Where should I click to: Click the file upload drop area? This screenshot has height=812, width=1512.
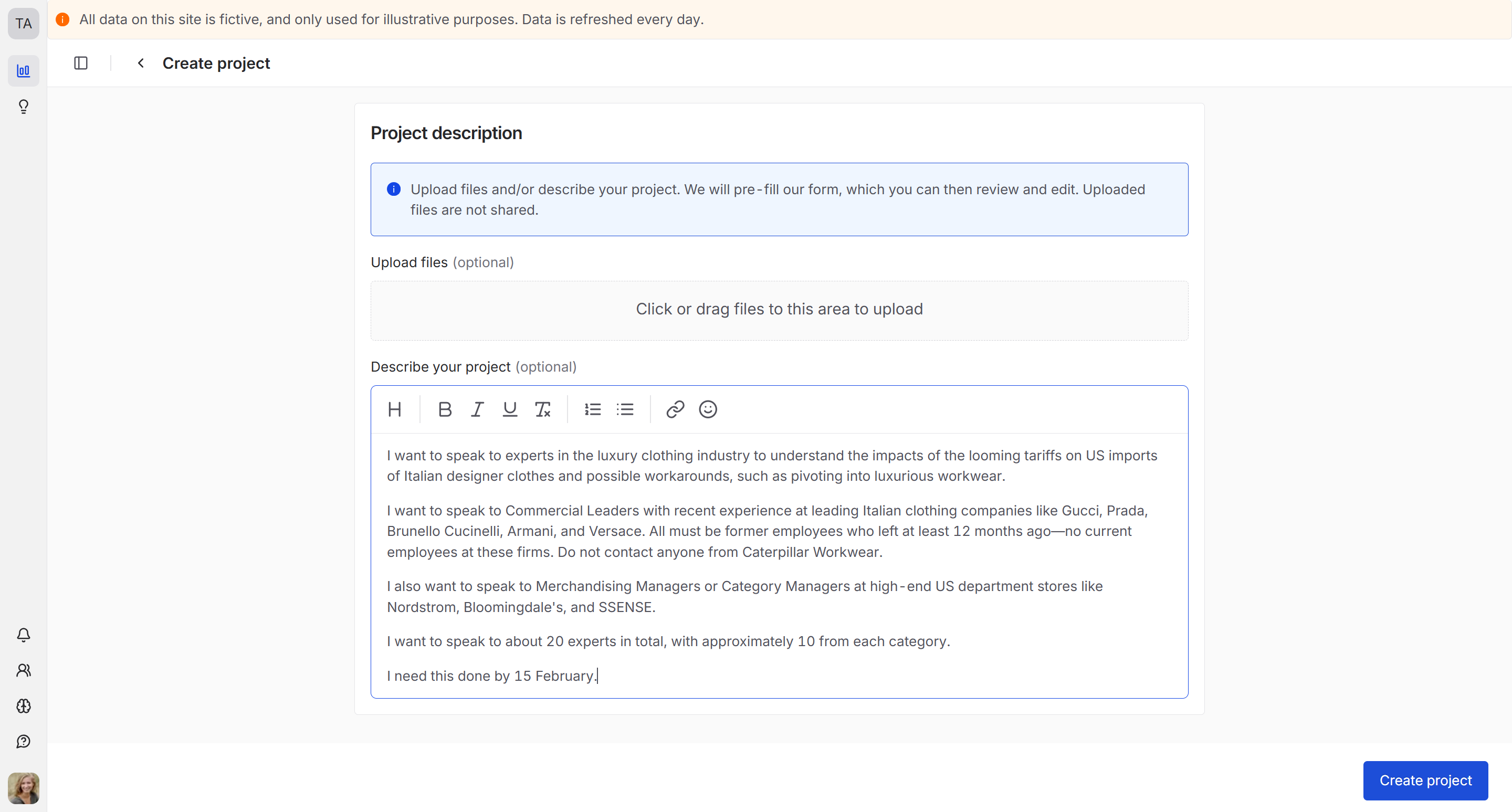pos(779,310)
